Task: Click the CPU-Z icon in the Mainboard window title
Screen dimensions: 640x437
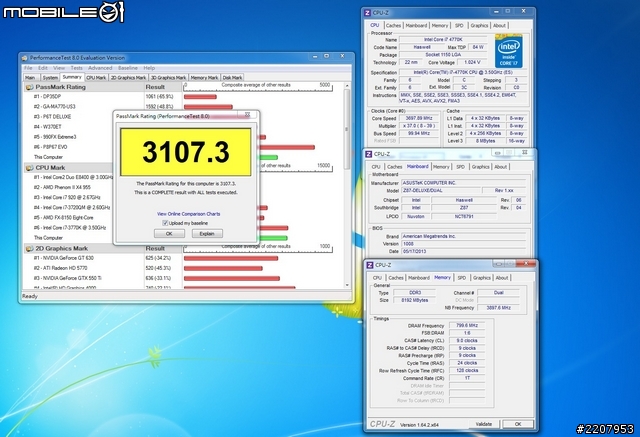Action: click(369, 154)
